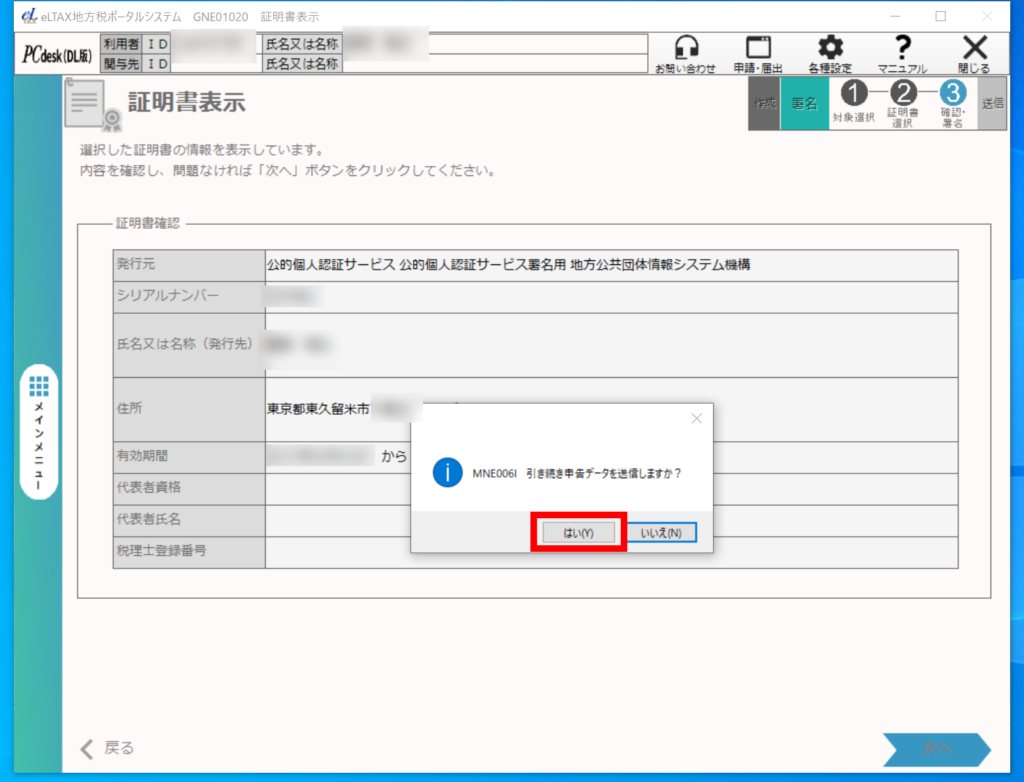
Task: Switch to the 署名 stage tab
Action: [x=804, y=103]
